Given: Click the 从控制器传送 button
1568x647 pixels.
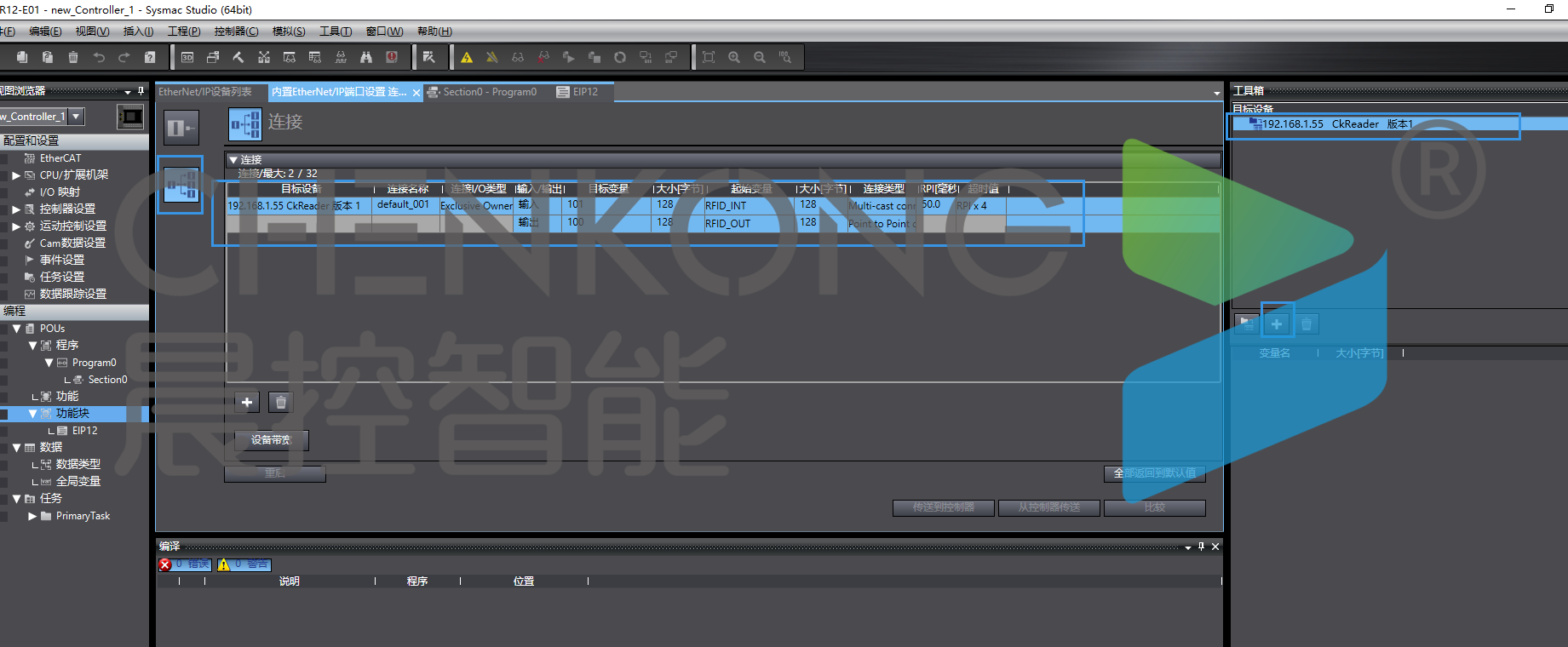Looking at the screenshot, I should [1049, 507].
